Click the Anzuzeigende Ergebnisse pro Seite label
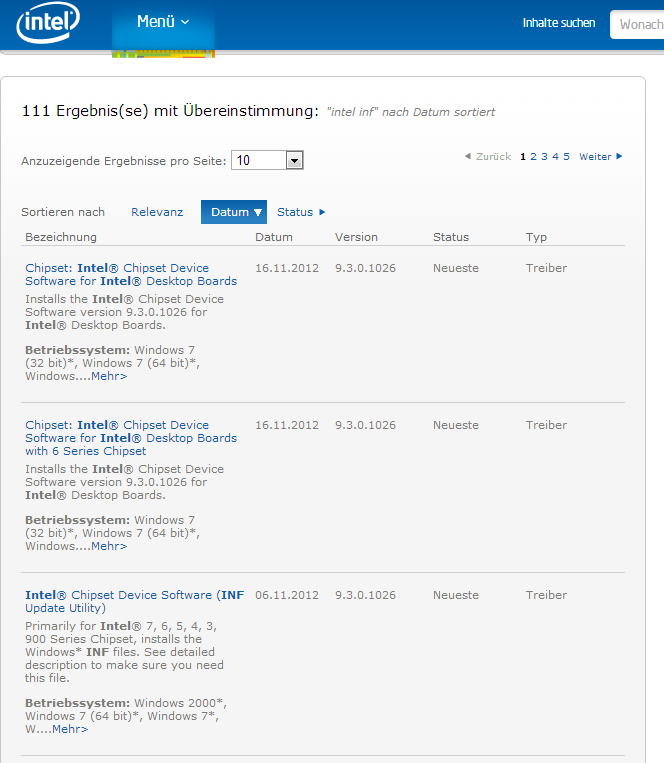The height and width of the screenshot is (763, 664). [x=124, y=161]
